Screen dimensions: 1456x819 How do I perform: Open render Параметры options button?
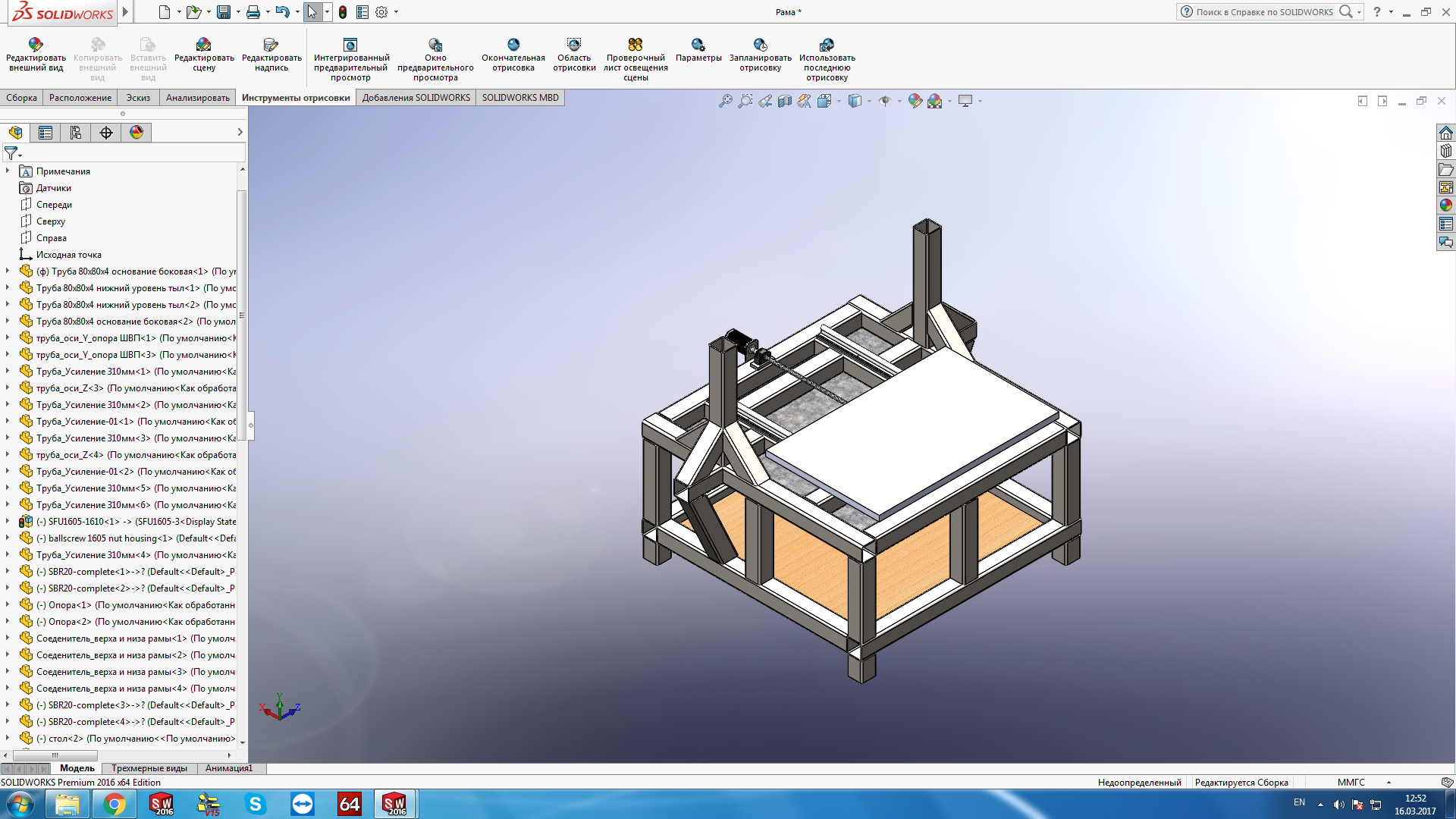click(x=698, y=45)
